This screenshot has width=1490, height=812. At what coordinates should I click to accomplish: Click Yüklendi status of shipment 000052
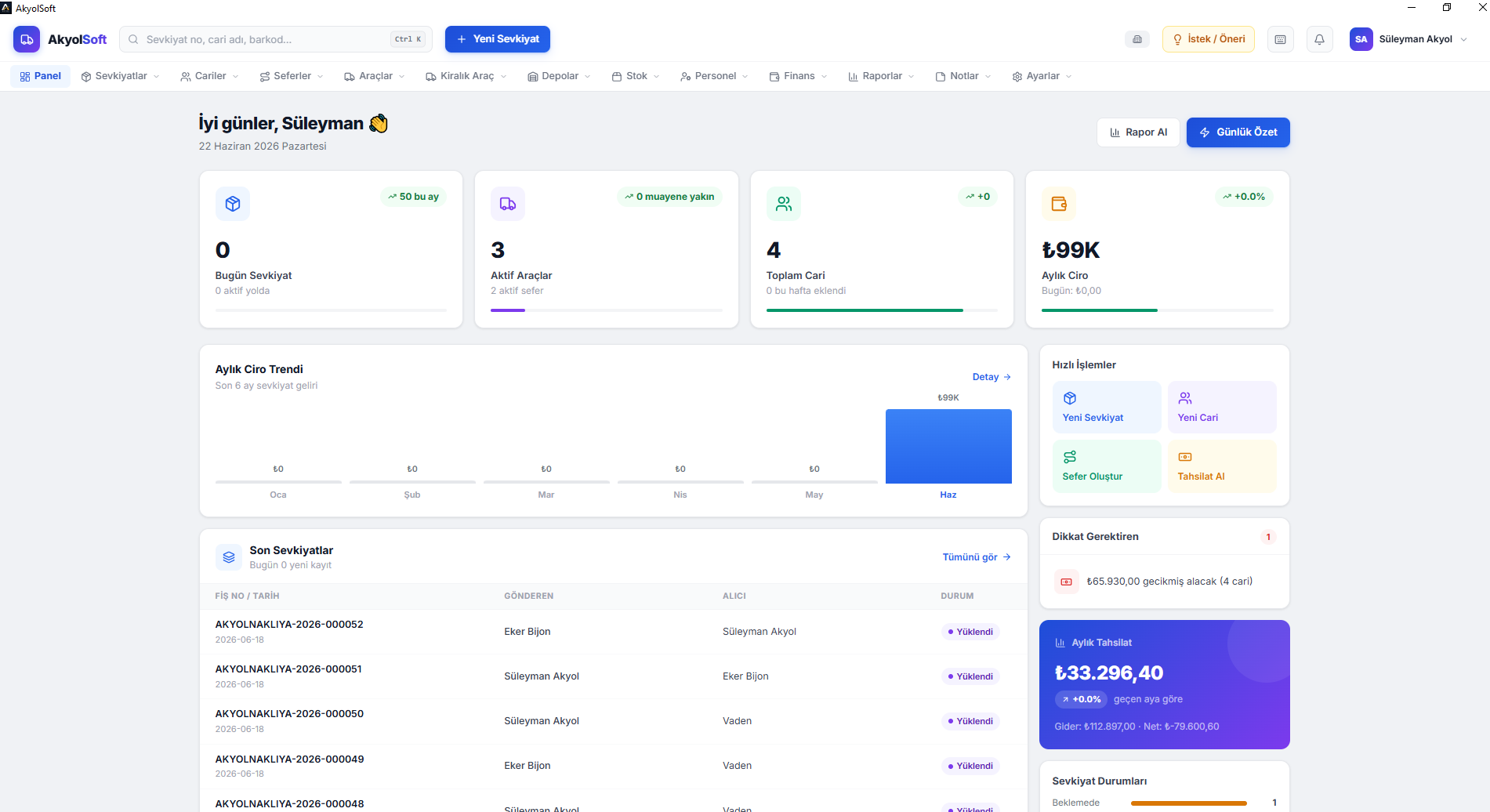point(970,632)
